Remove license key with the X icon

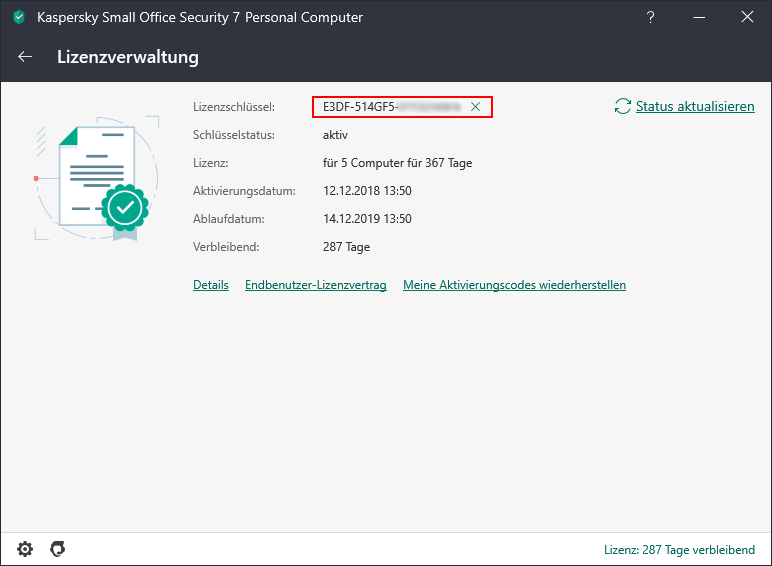(x=476, y=106)
